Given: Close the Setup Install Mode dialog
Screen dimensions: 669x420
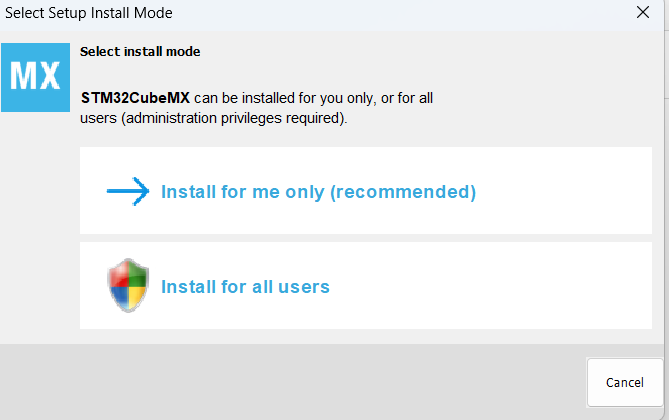Looking at the screenshot, I should [x=643, y=14].
